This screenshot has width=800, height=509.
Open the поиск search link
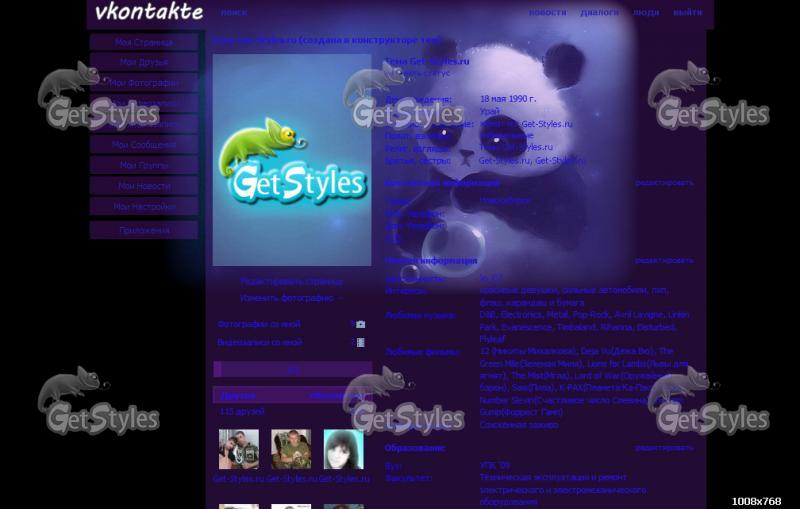coord(234,13)
